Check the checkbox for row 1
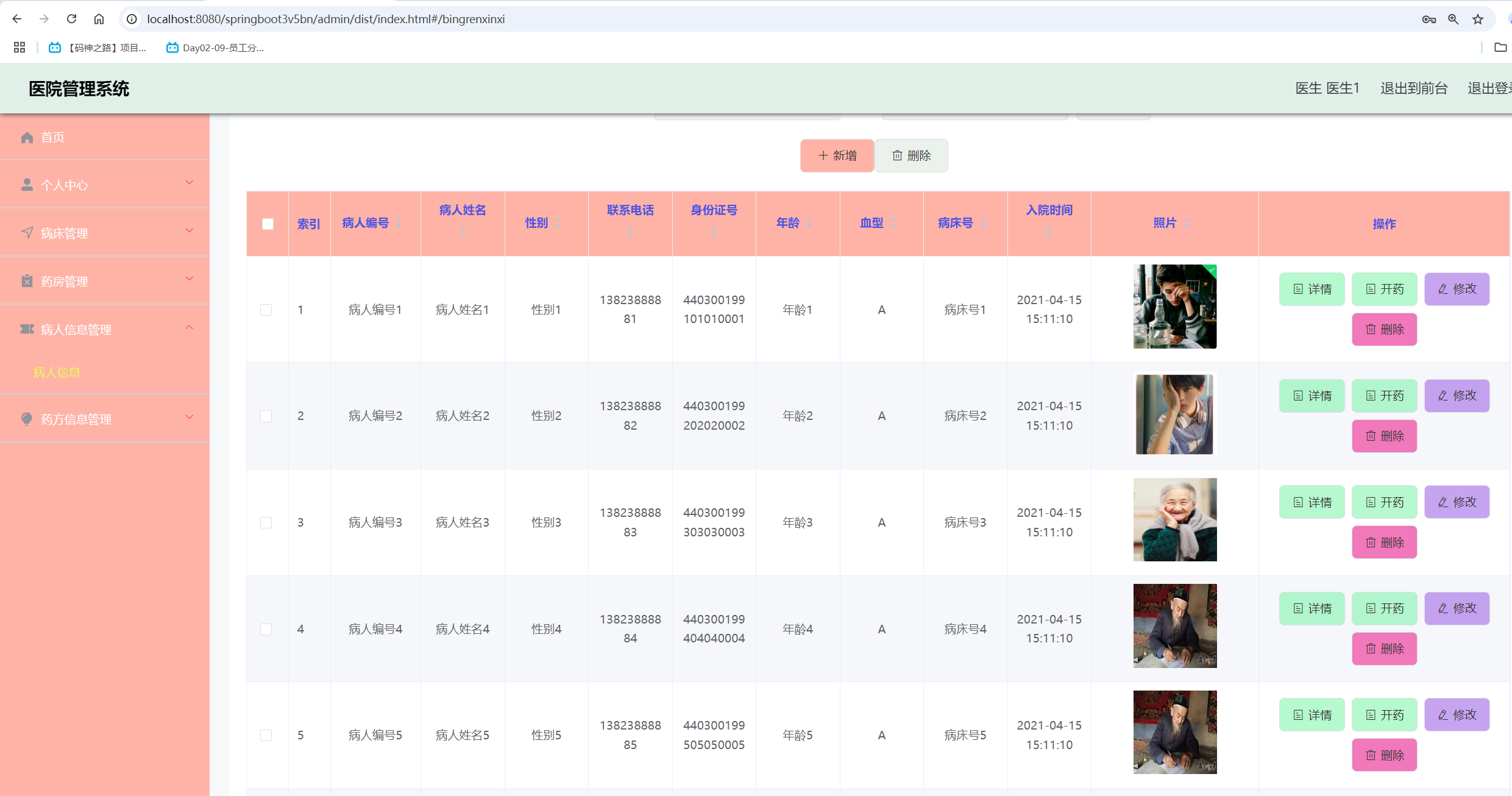This screenshot has height=796, width=1512. (x=266, y=310)
